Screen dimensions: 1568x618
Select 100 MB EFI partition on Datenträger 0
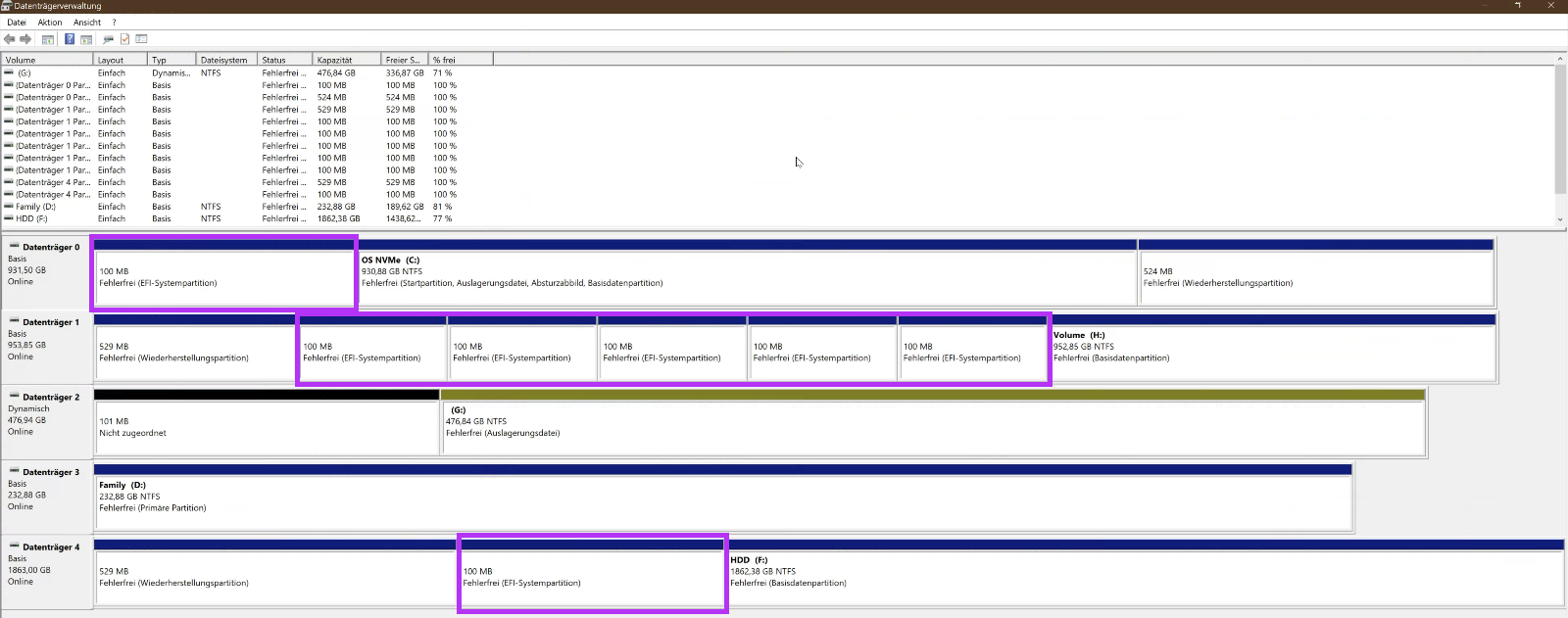pyautogui.click(x=224, y=272)
